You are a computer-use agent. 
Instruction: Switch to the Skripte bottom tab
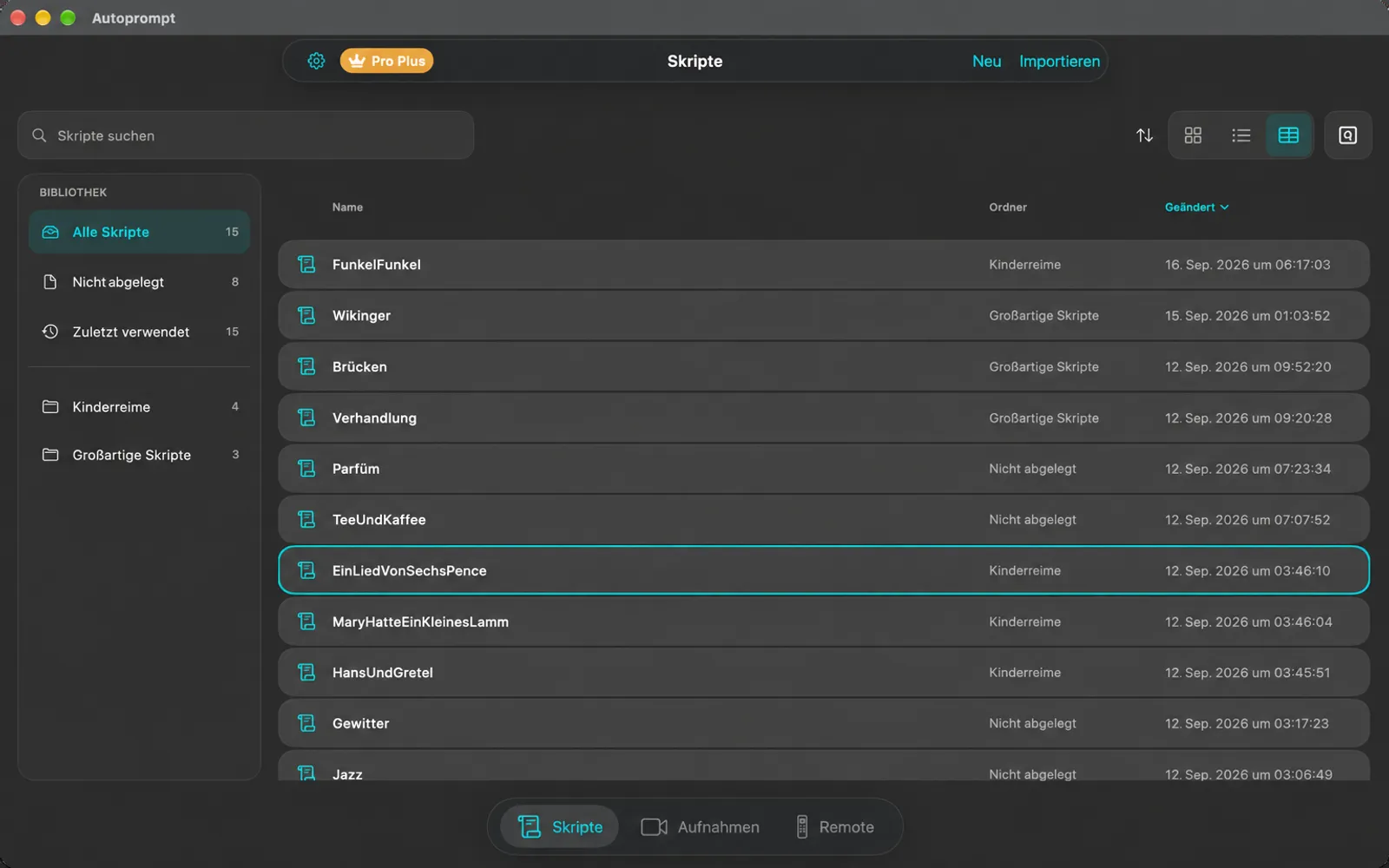[559, 827]
